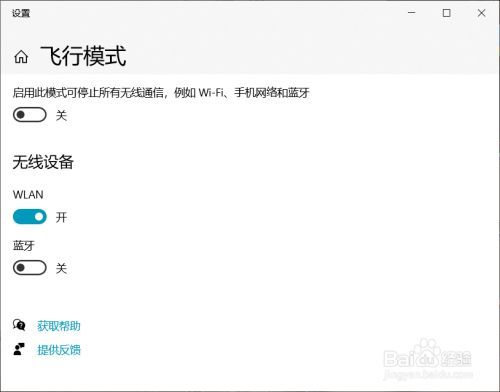Viewport: 500px width, 392px height.
Task: Click the 无线设备 section heading
Action: (x=43, y=162)
